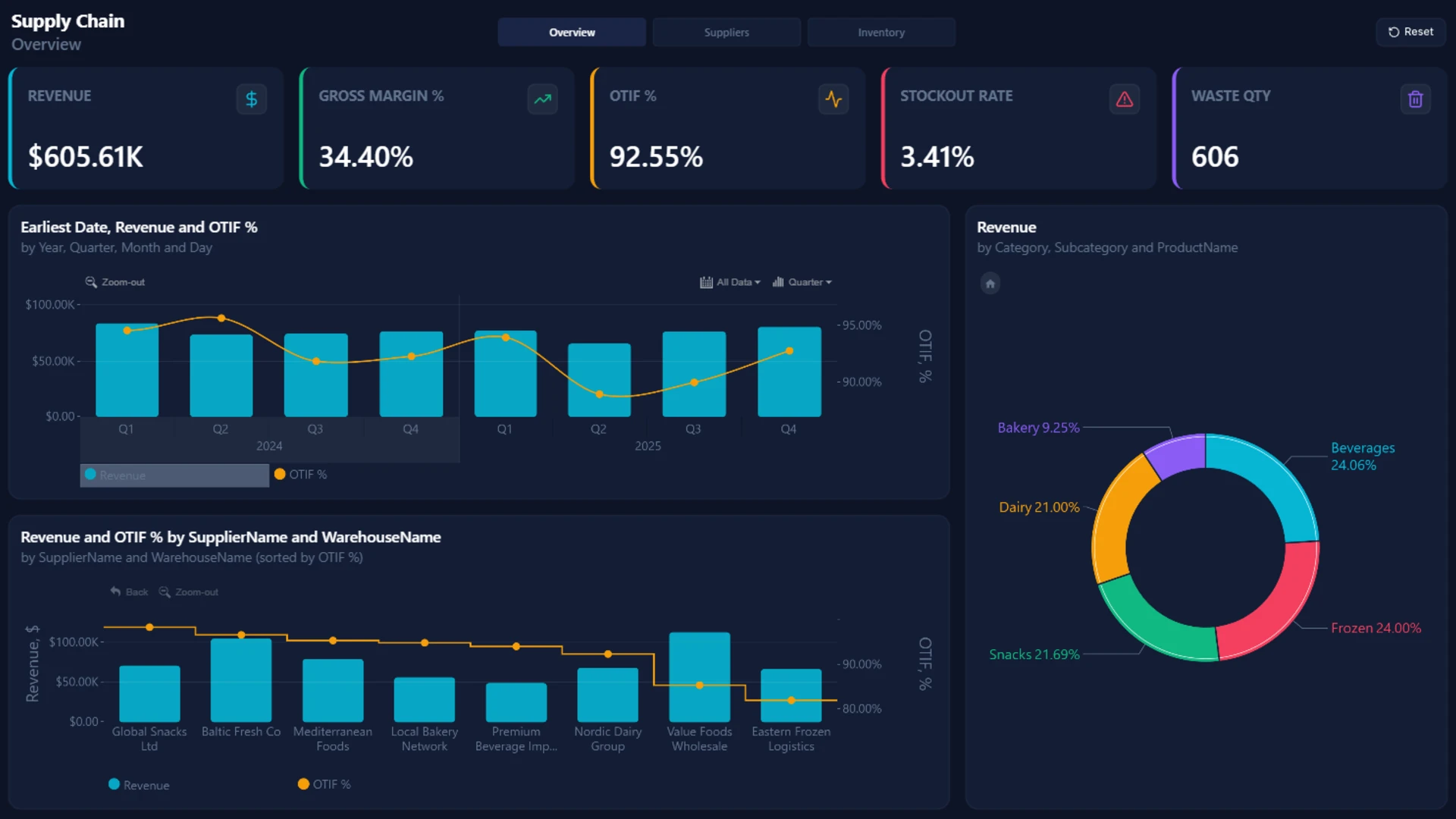Click the Baltic Fresh Co revenue bar
The height and width of the screenshot is (819, 1456).
click(x=241, y=680)
